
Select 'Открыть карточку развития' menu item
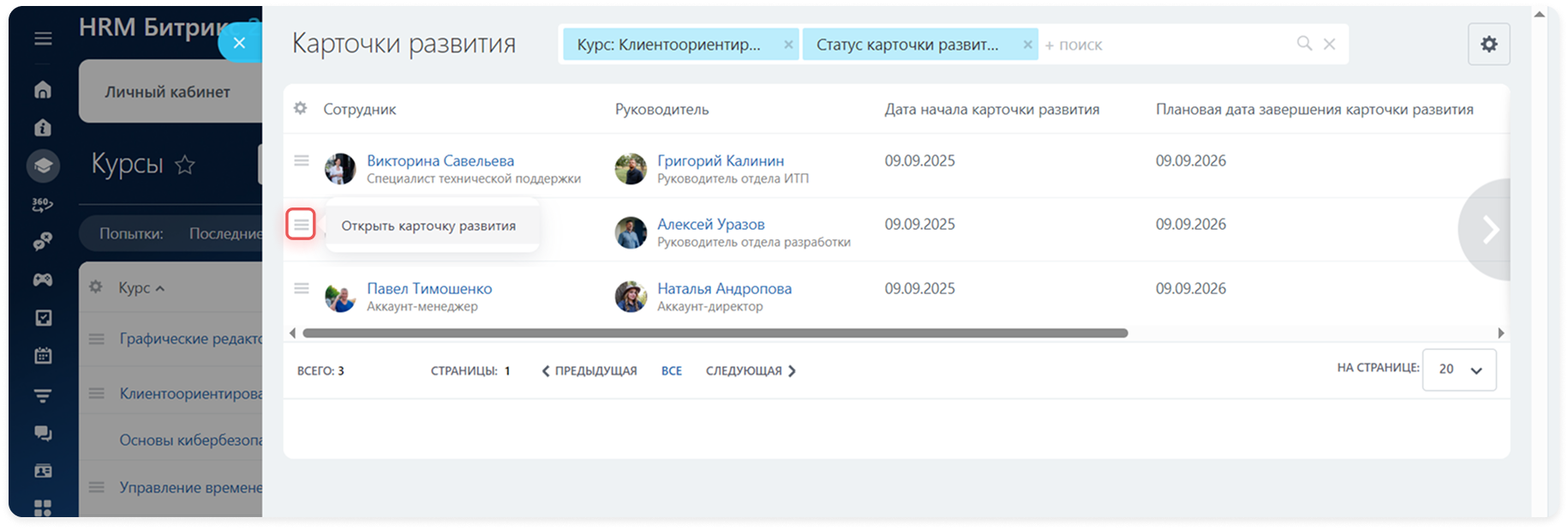[x=428, y=226]
